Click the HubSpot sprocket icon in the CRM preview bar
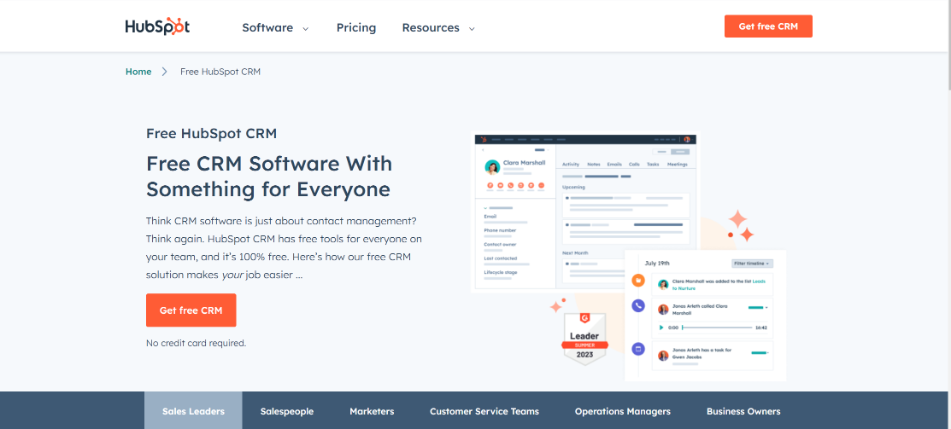This screenshot has height=429, width=951. click(483, 139)
